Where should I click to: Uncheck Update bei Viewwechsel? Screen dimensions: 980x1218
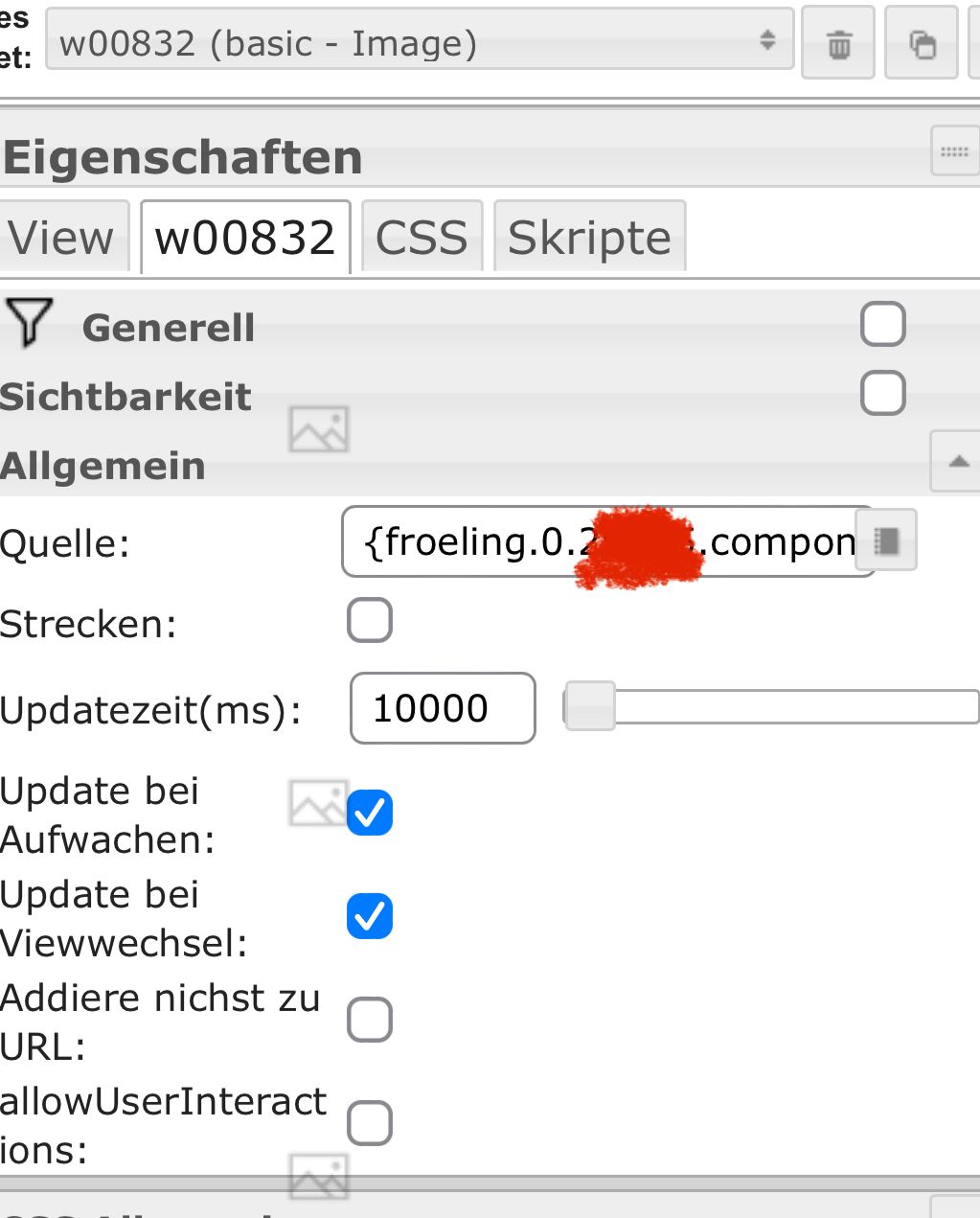click(370, 916)
